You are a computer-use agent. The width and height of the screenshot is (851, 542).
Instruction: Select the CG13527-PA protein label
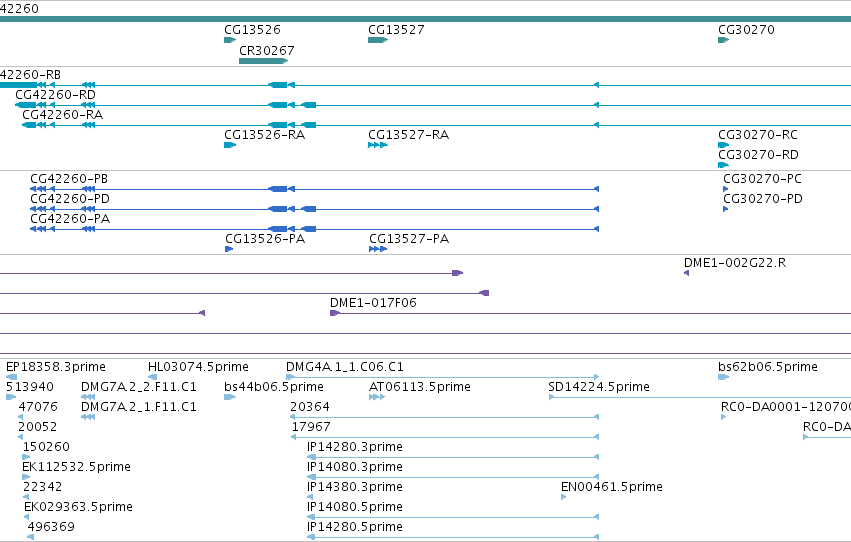coord(409,239)
